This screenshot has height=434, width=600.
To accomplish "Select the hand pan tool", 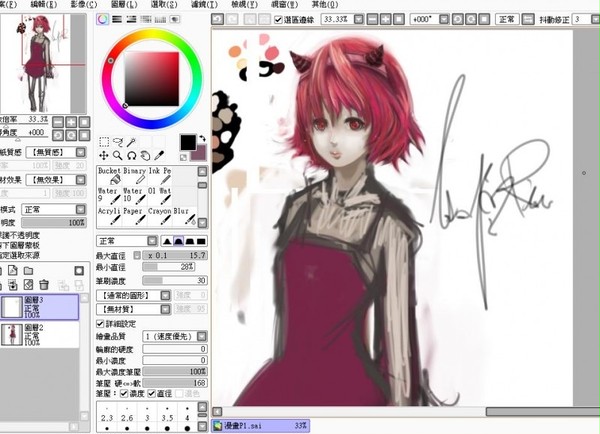I will click(x=145, y=155).
